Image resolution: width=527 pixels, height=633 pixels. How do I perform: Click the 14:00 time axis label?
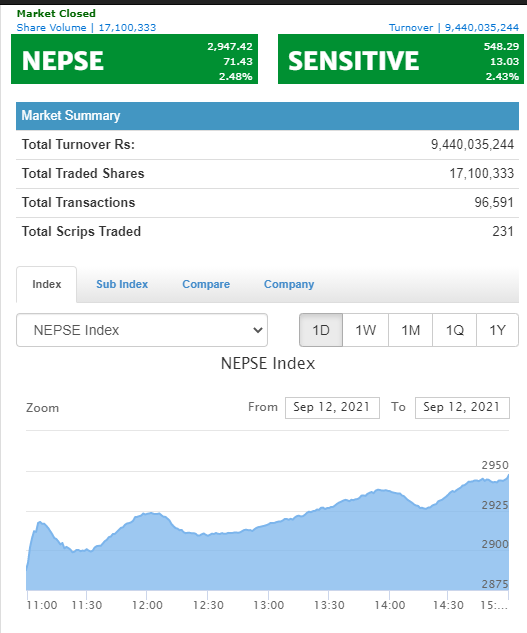[x=390, y=605]
